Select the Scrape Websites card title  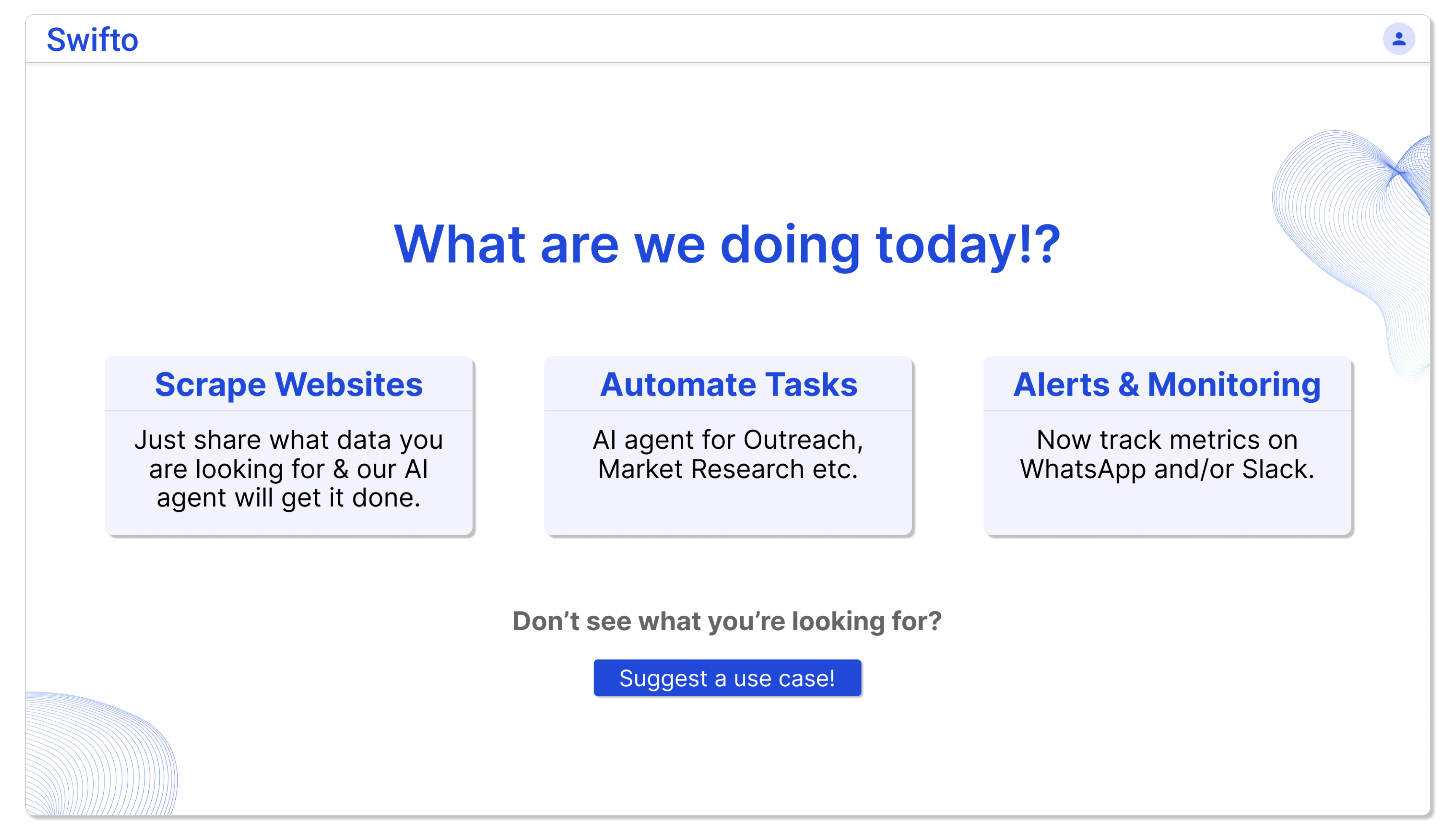(289, 384)
